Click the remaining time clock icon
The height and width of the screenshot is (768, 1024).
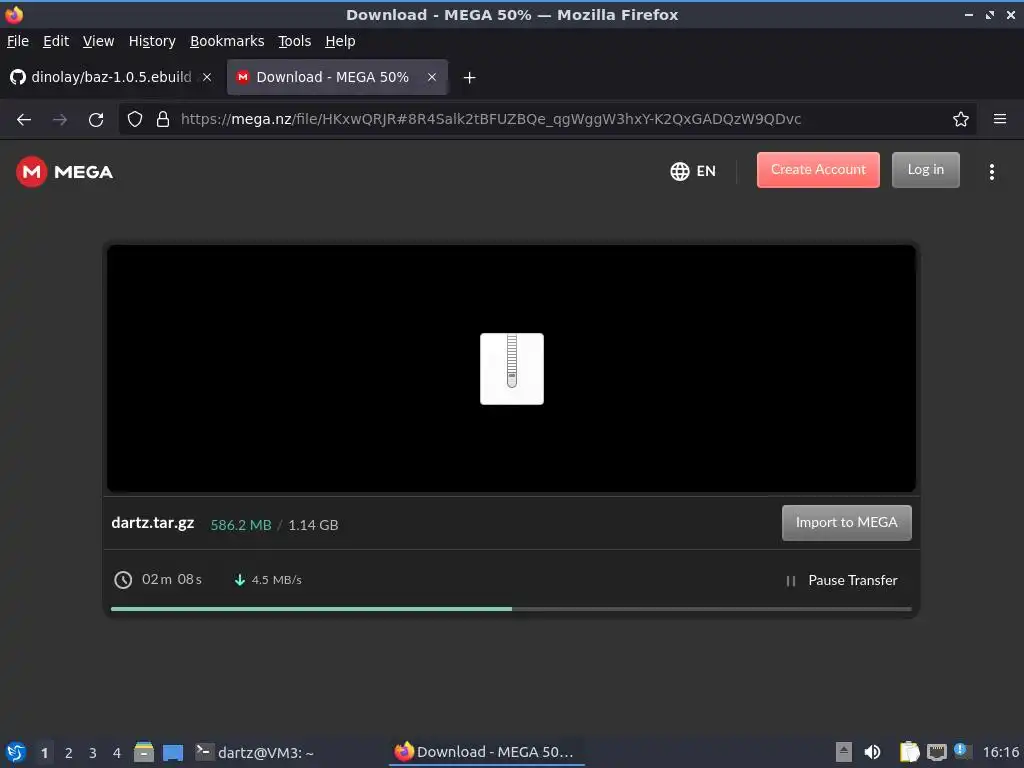coord(123,580)
